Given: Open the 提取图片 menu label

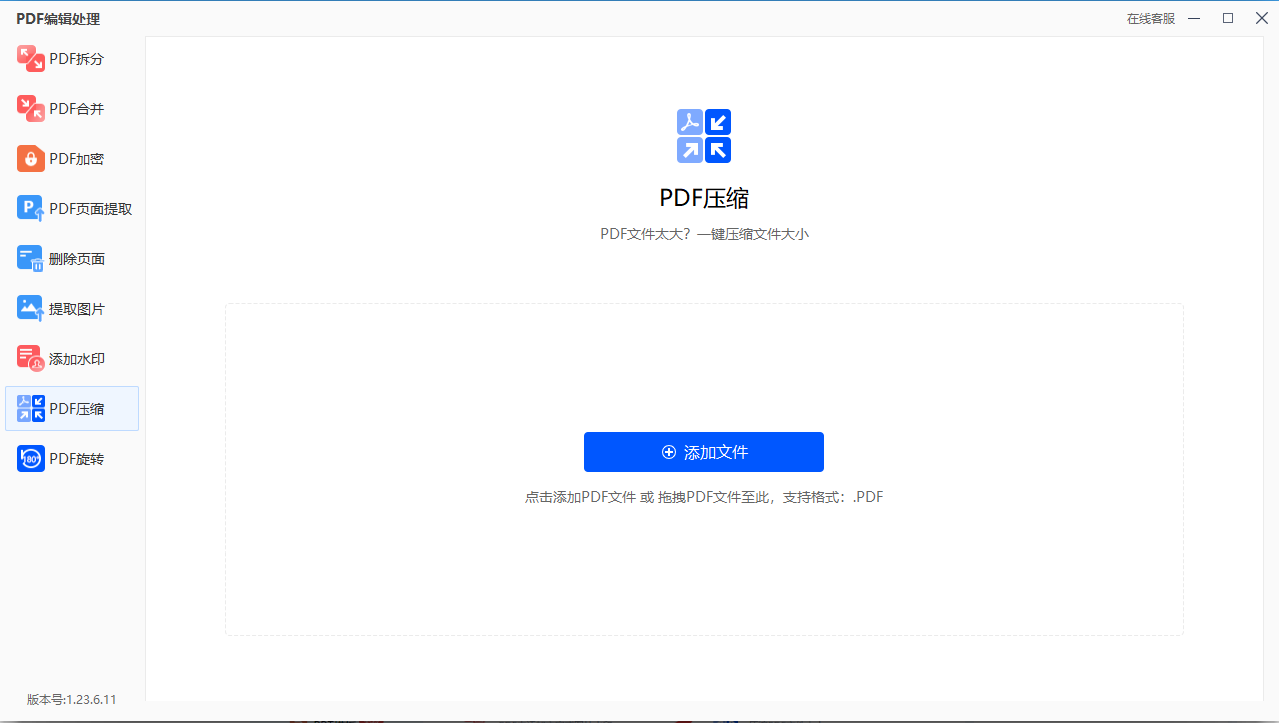Looking at the screenshot, I should pos(77,309).
